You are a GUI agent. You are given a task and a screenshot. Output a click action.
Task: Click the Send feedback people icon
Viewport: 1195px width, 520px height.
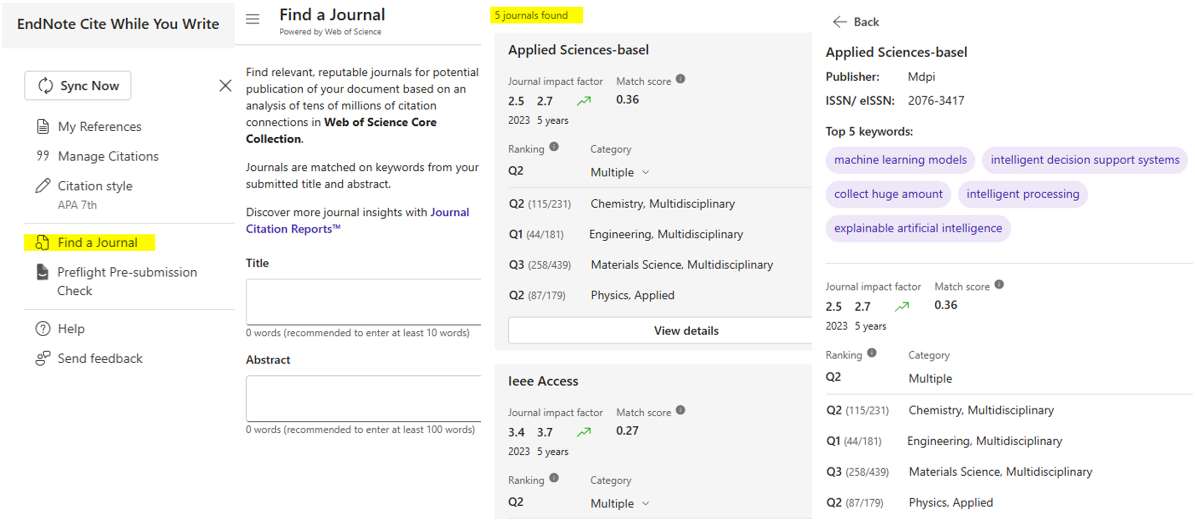click(x=43, y=358)
